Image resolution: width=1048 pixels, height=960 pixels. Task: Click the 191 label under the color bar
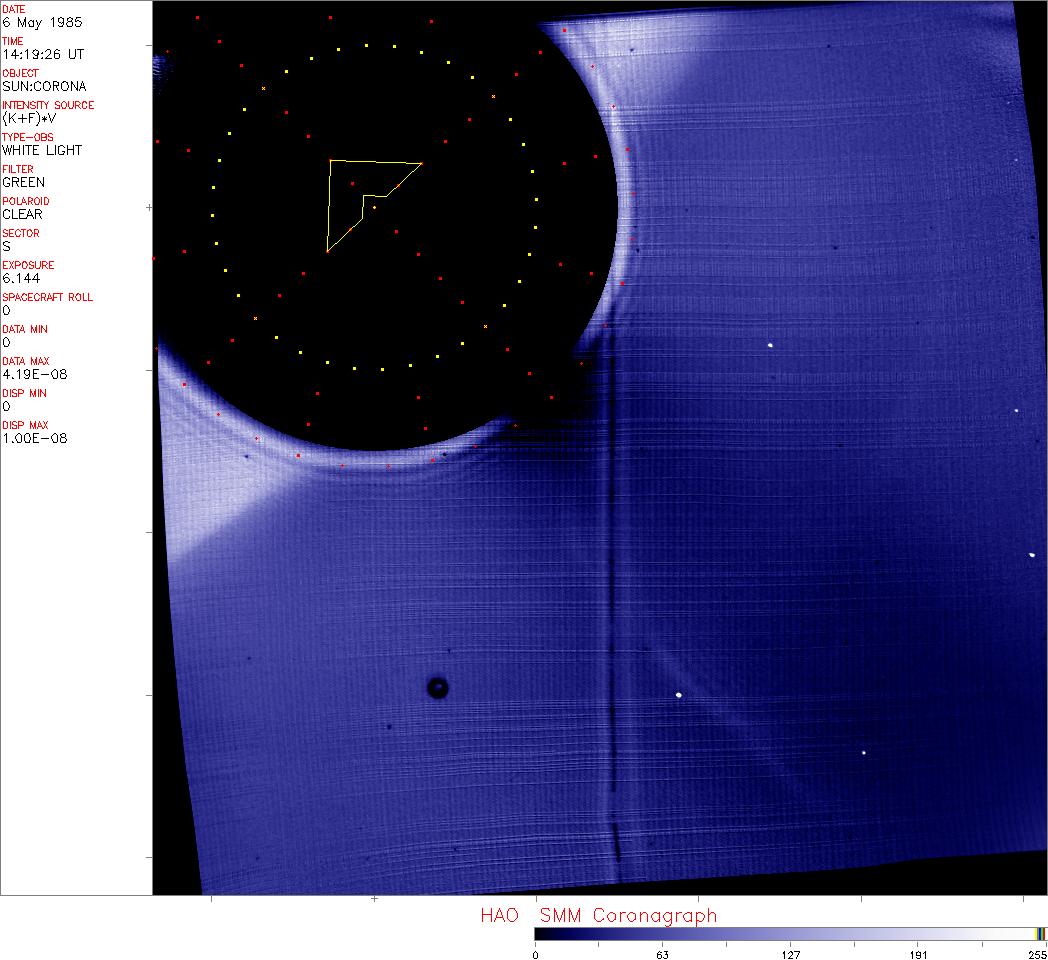click(x=918, y=954)
